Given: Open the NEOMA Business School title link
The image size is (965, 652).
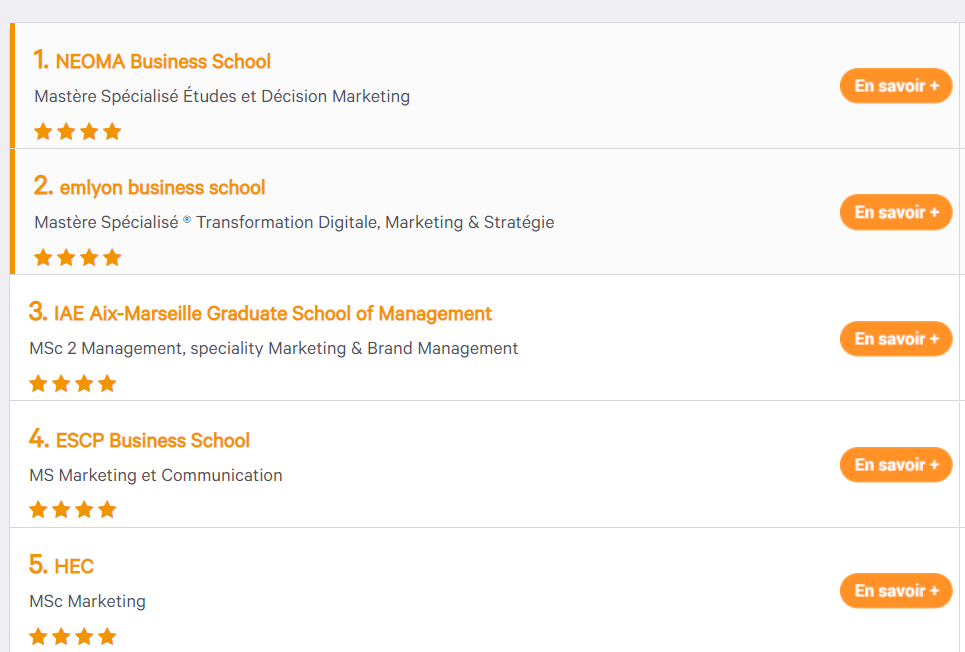Looking at the screenshot, I should pyautogui.click(x=163, y=62).
